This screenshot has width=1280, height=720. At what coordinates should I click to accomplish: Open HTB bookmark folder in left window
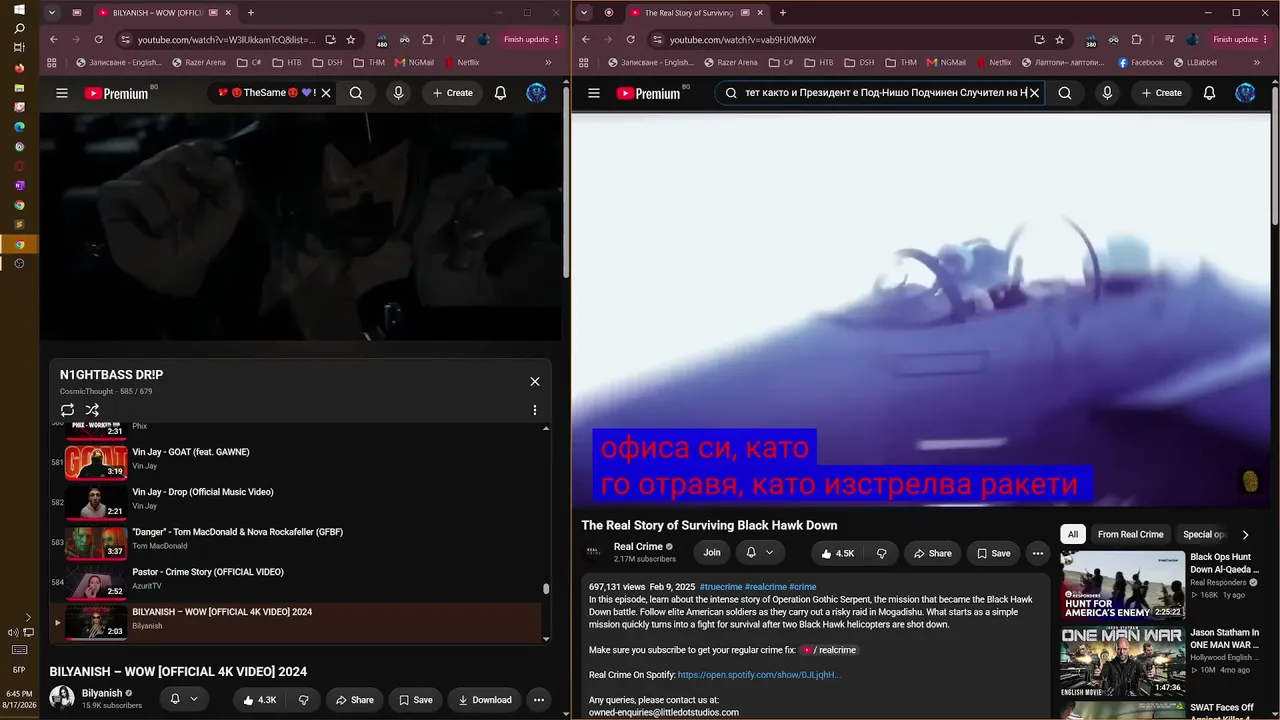pyautogui.click(x=285, y=62)
